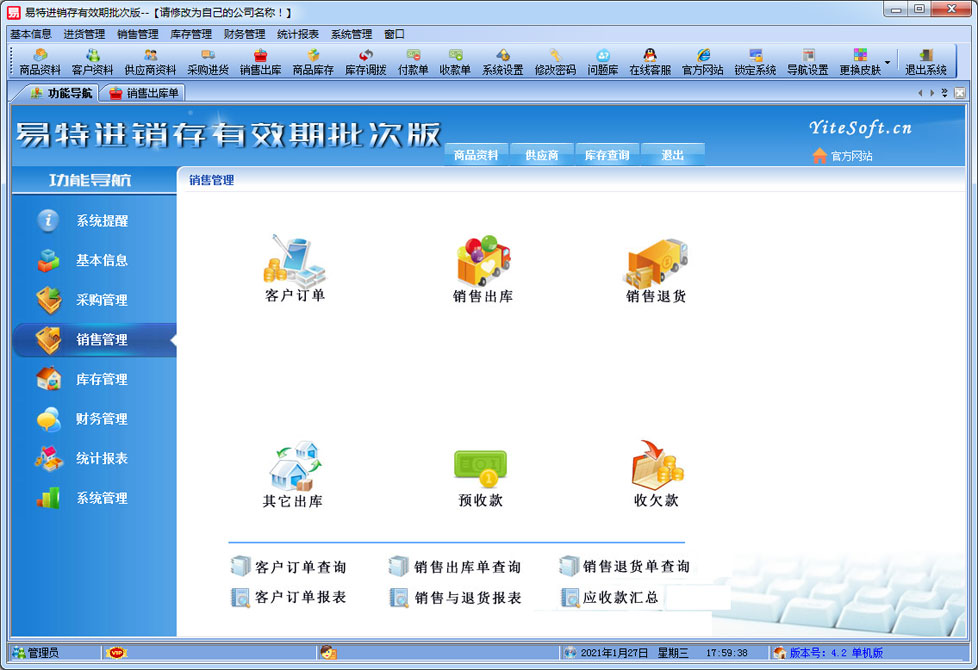978x670 pixels.
Task: Click the 销售出库 truck icon in main panel
Action: (482, 262)
